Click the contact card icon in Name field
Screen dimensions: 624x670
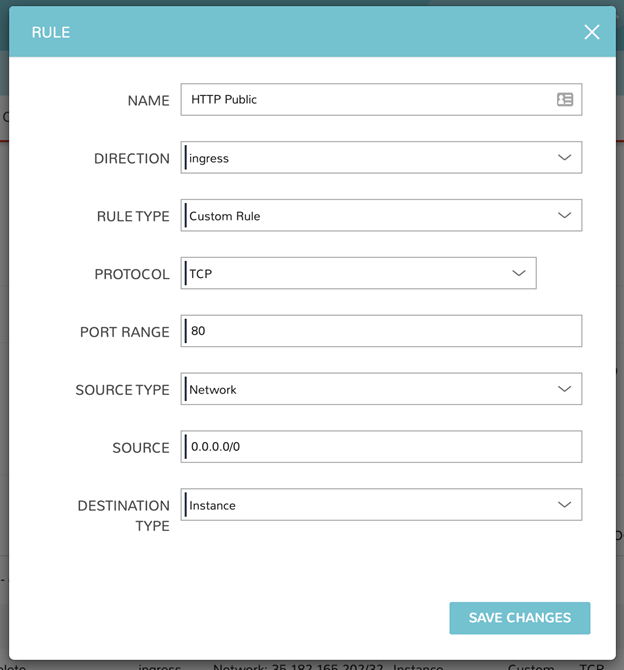click(565, 99)
